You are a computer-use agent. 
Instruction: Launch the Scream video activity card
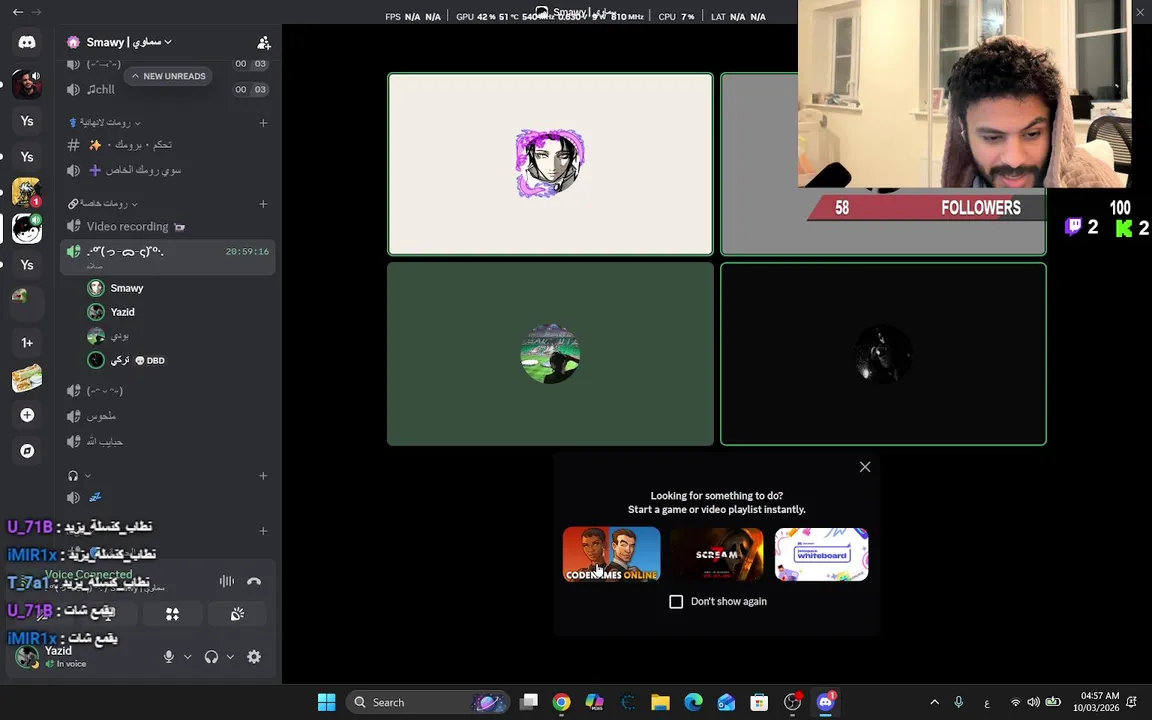point(716,555)
